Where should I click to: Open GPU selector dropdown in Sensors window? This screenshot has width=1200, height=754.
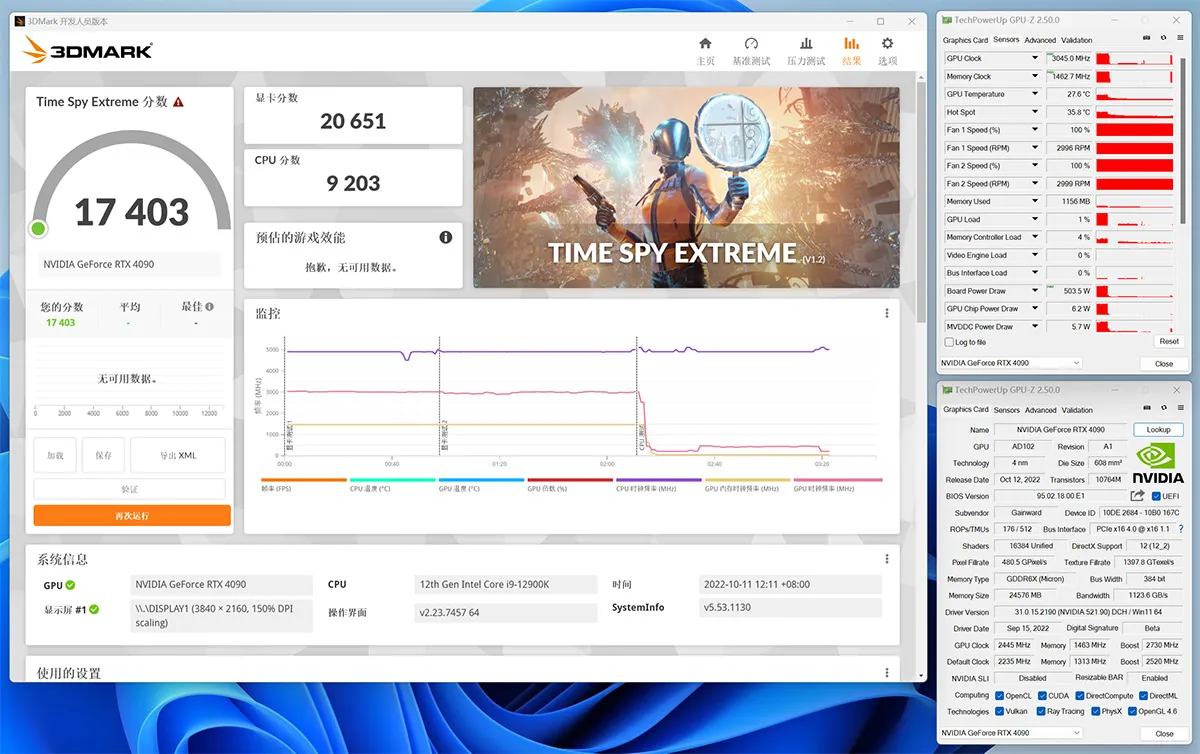(x=1011, y=363)
